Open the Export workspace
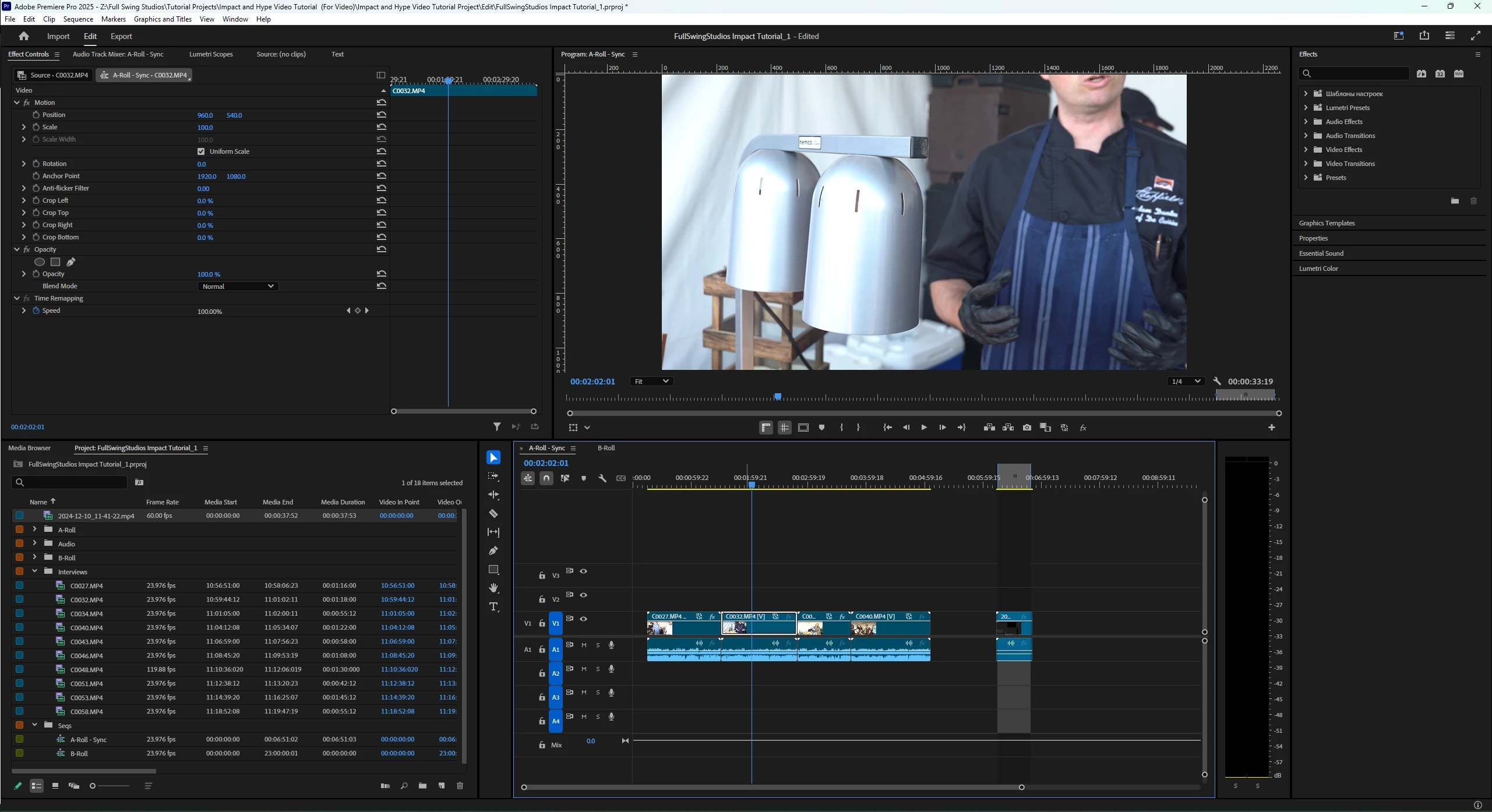The image size is (1492, 812). point(121,36)
